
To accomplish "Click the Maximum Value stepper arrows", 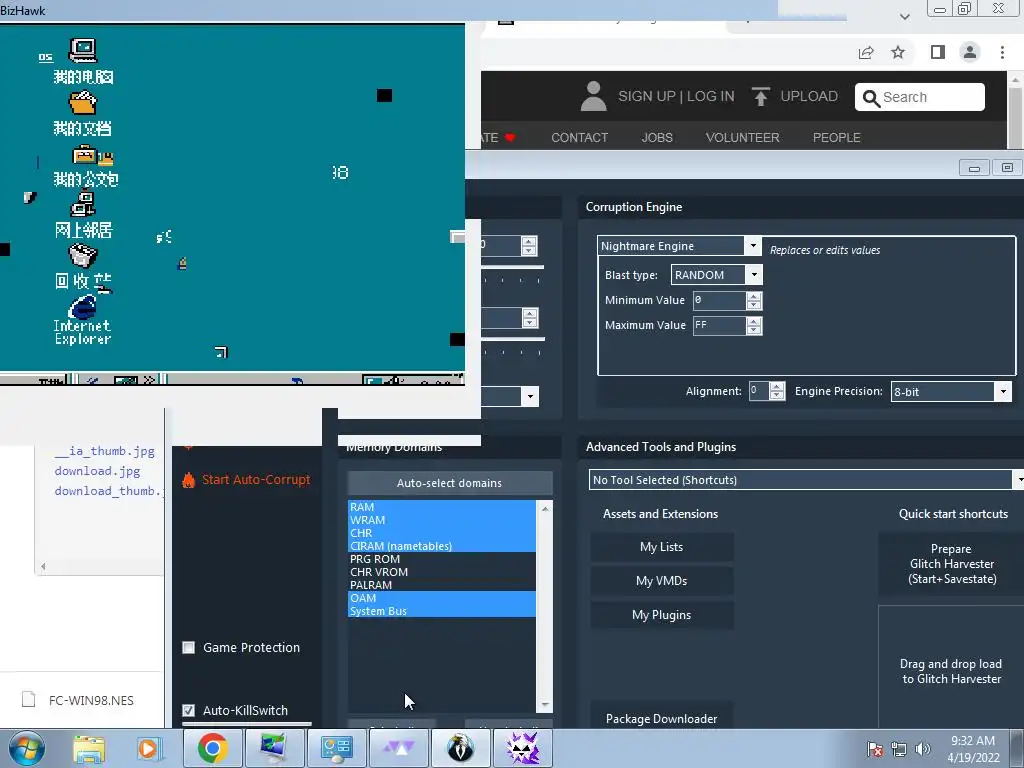I will [754, 325].
